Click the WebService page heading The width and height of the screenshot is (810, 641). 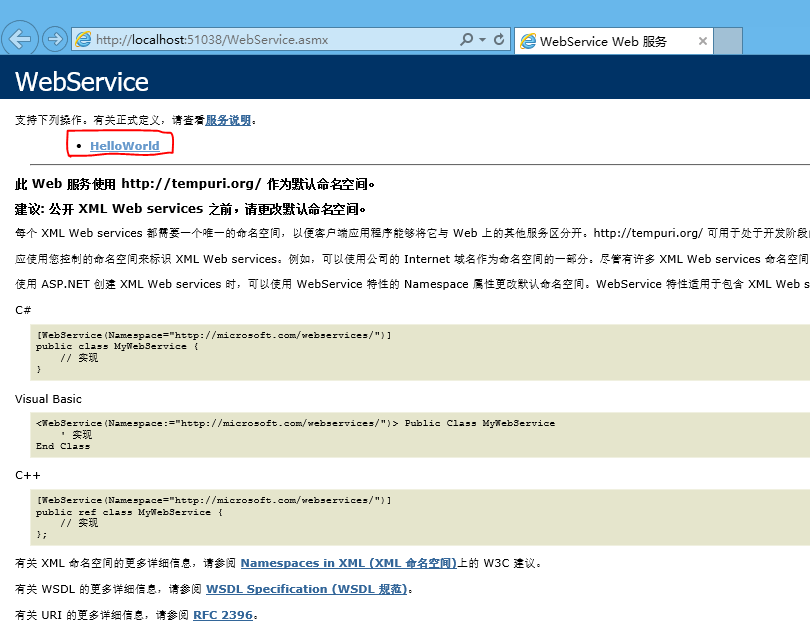tap(82, 82)
